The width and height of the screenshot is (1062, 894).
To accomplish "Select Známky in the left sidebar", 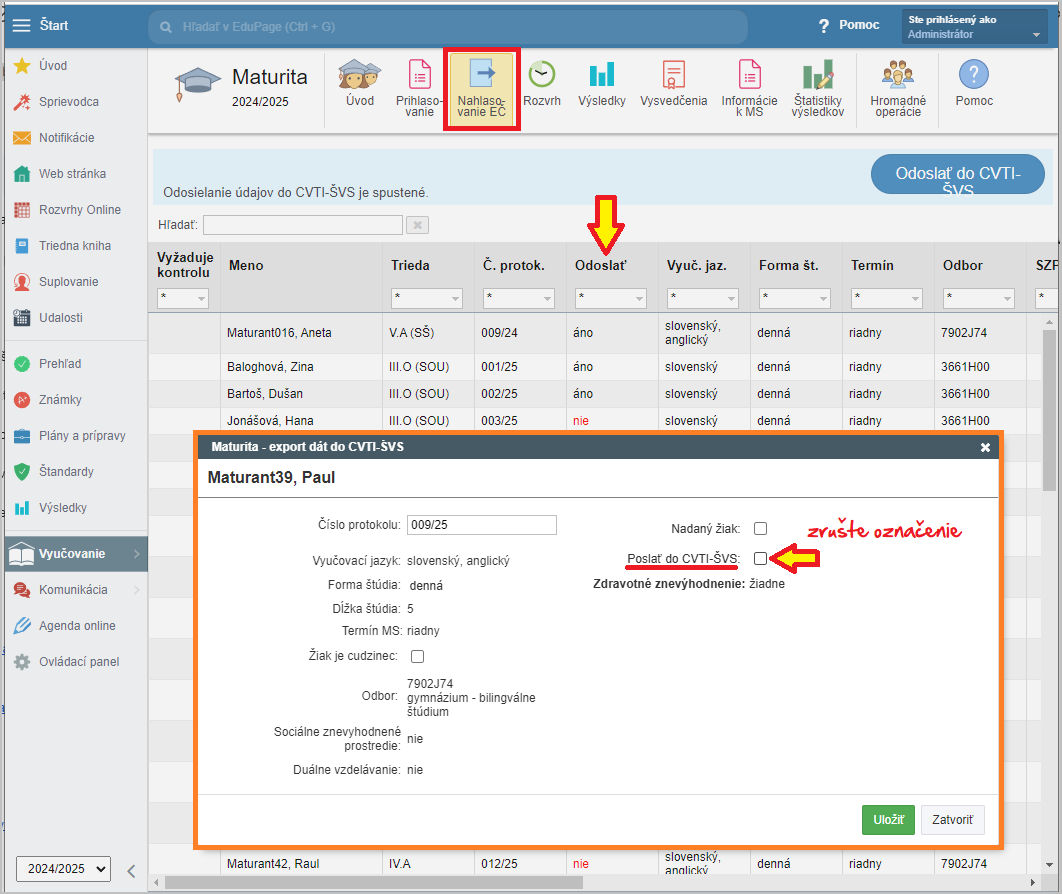I will click(60, 400).
